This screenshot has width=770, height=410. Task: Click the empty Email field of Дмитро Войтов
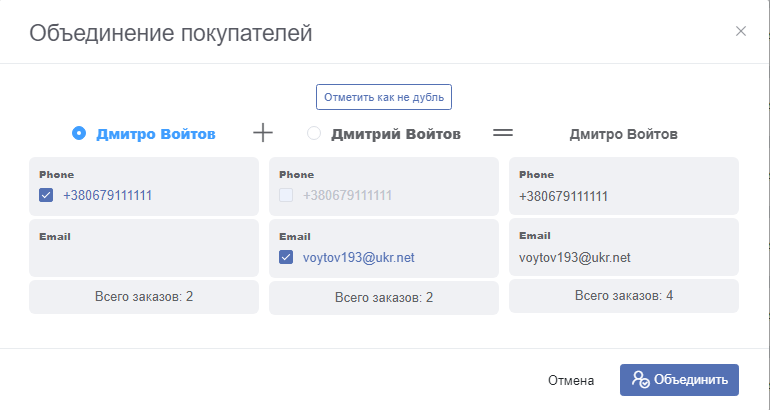pyautogui.click(x=144, y=247)
